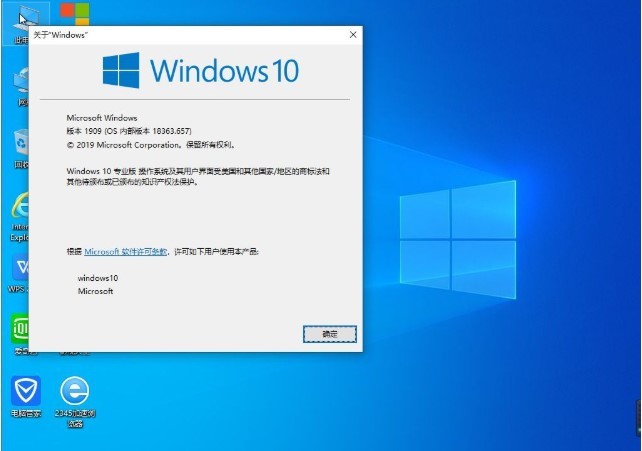Click the Microsoft organization name under windows10
The image size is (642, 451).
pos(96,291)
